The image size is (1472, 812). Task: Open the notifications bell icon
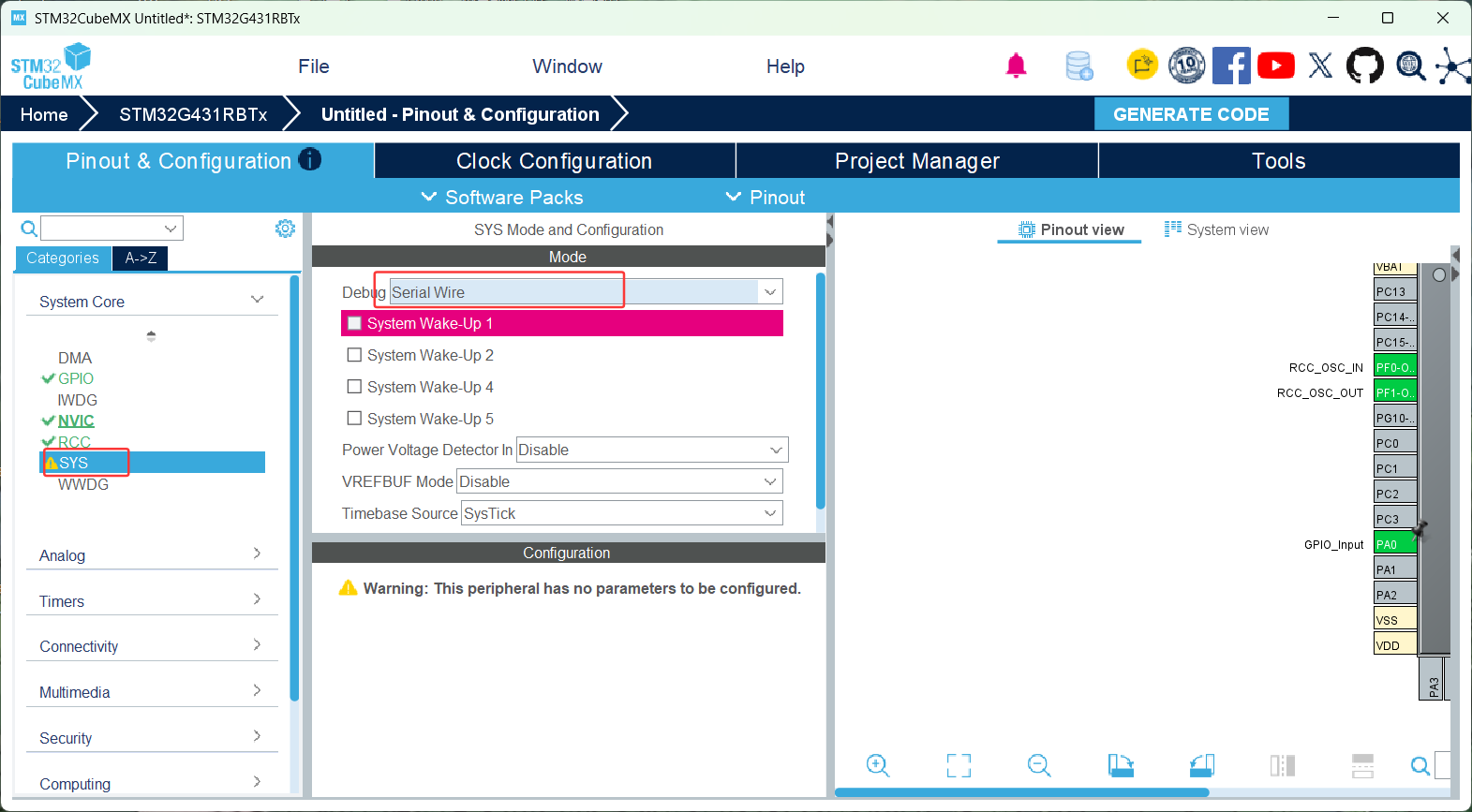(1017, 66)
